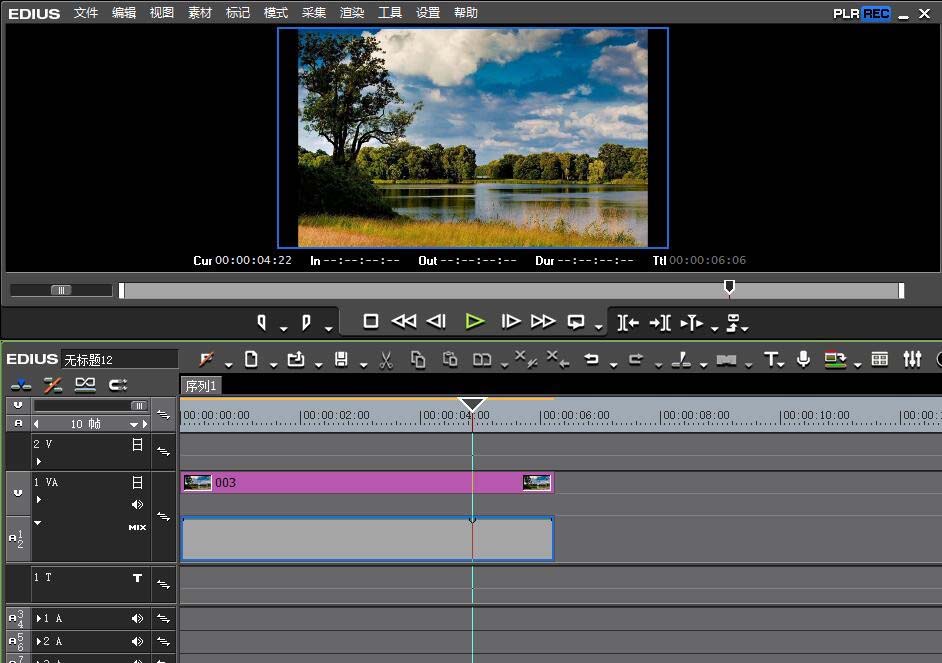Open drop-down next to undo icon

(613, 365)
